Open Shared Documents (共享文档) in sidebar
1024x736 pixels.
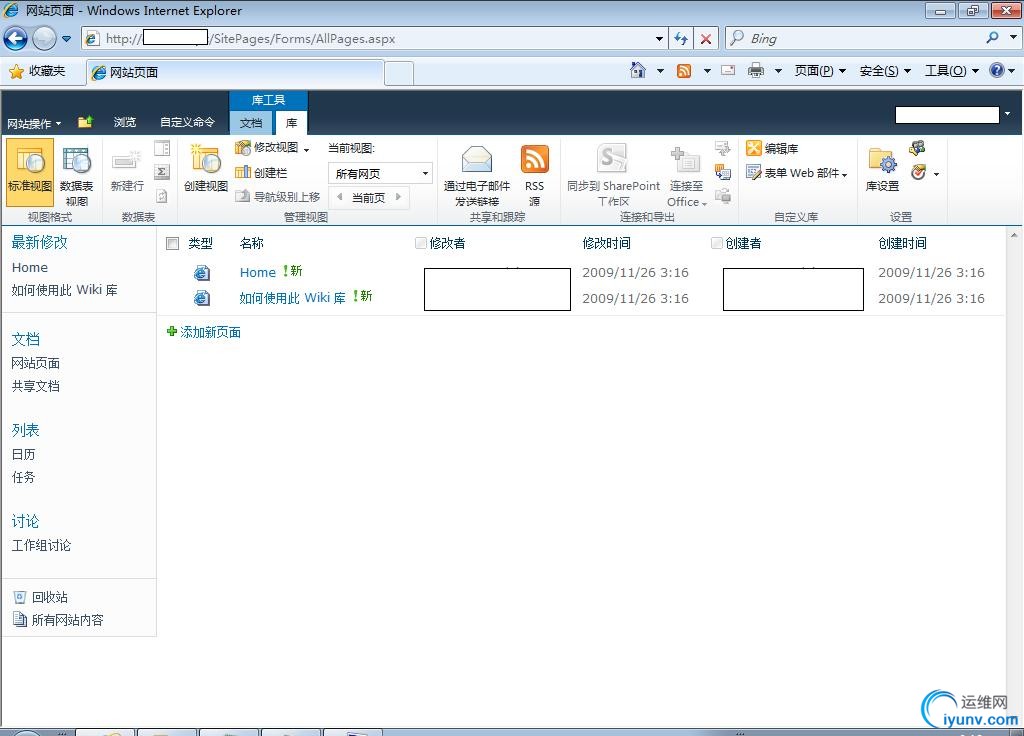pyautogui.click(x=36, y=386)
